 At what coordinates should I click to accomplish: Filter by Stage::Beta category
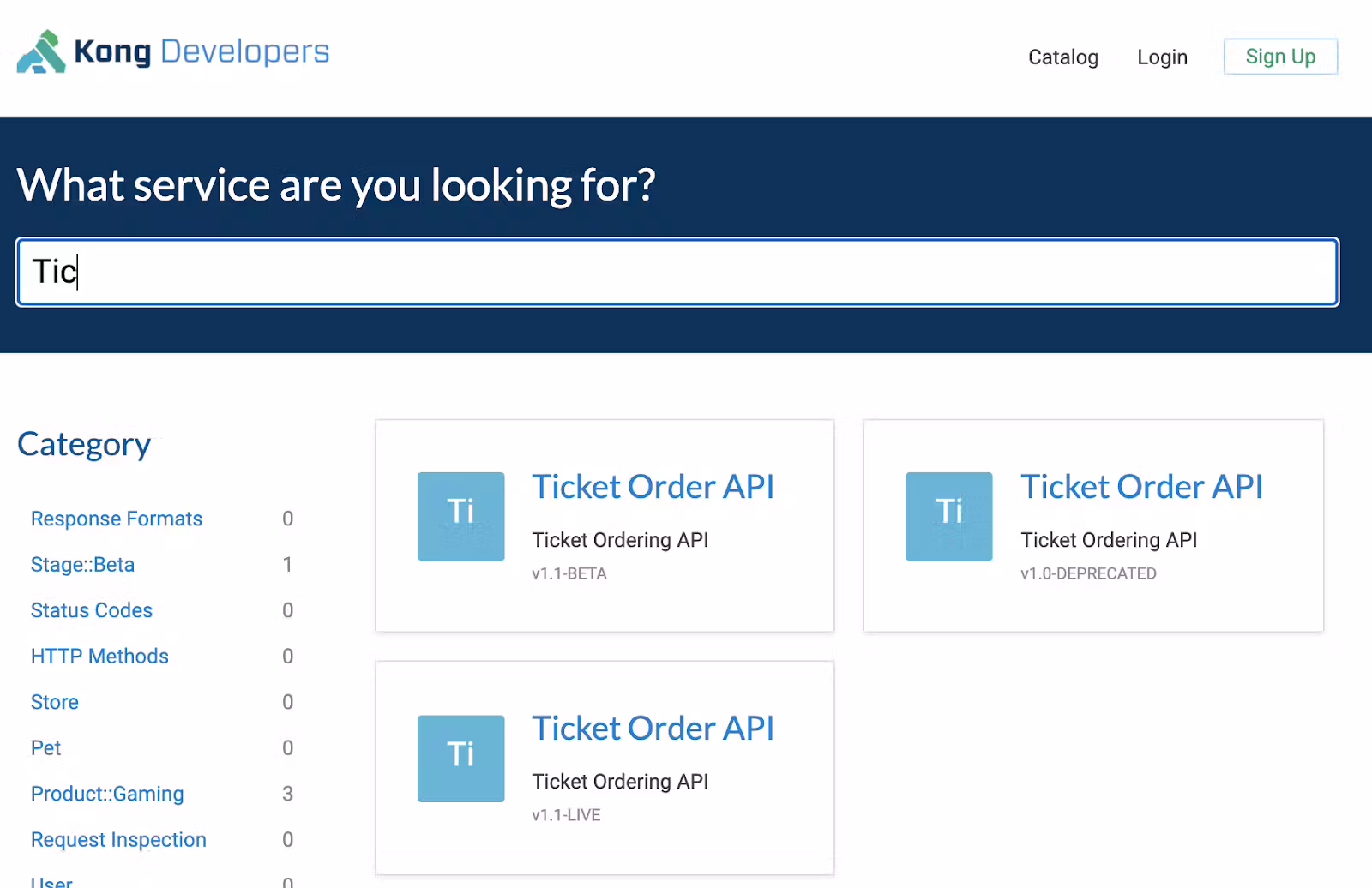point(82,565)
